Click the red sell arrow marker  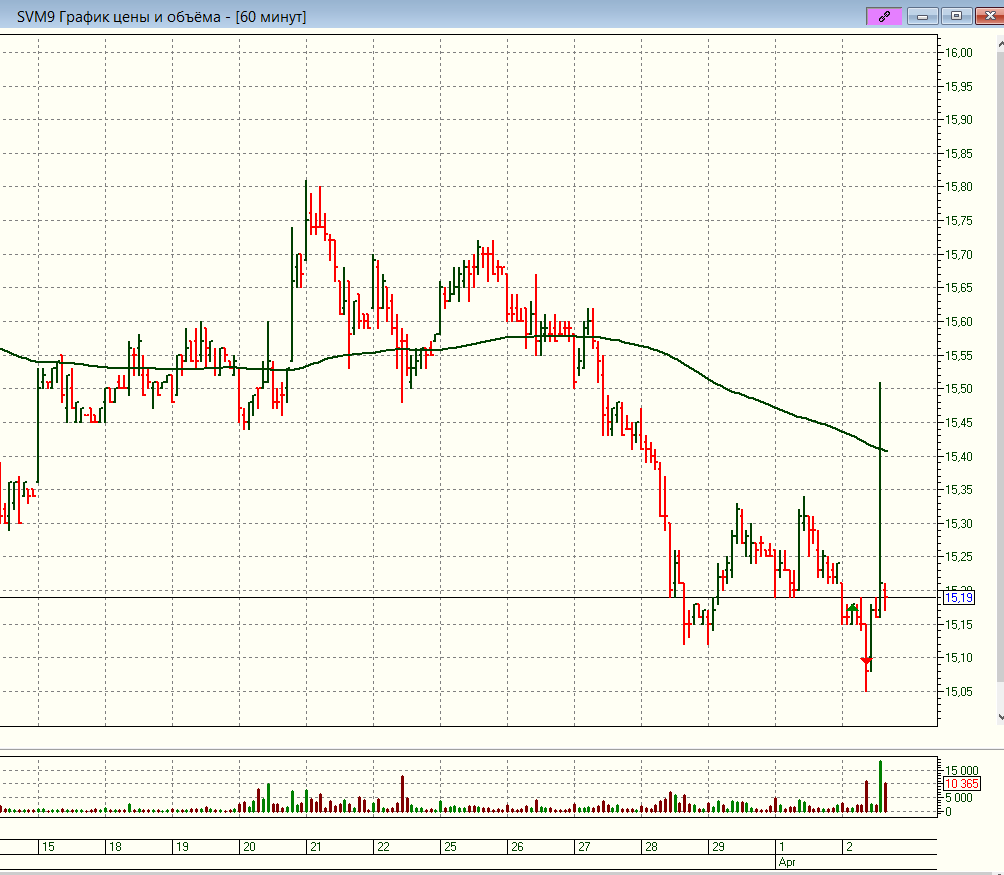pyautogui.click(x=867, y=660)
